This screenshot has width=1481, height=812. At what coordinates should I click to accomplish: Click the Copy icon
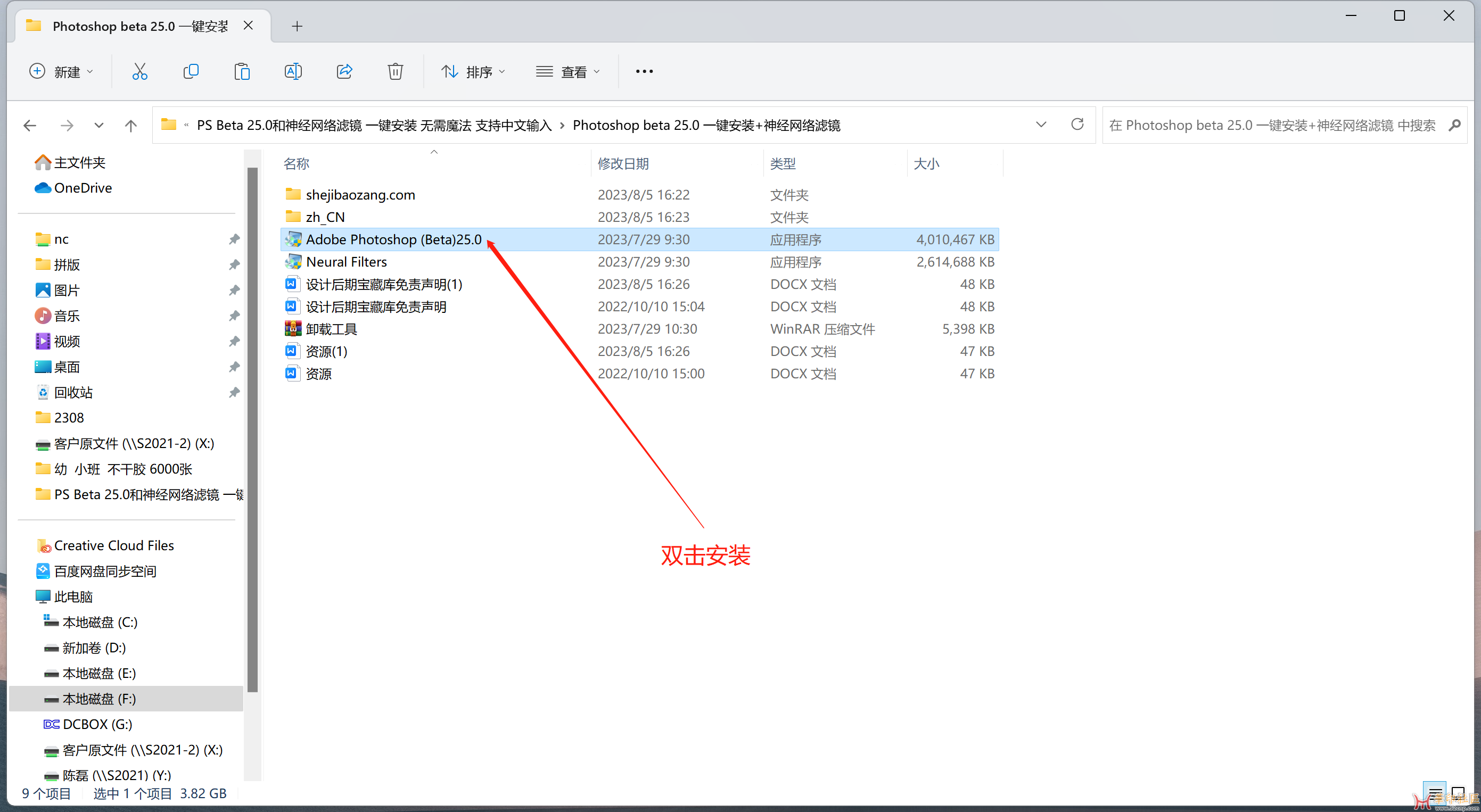(x=191, y=71)
